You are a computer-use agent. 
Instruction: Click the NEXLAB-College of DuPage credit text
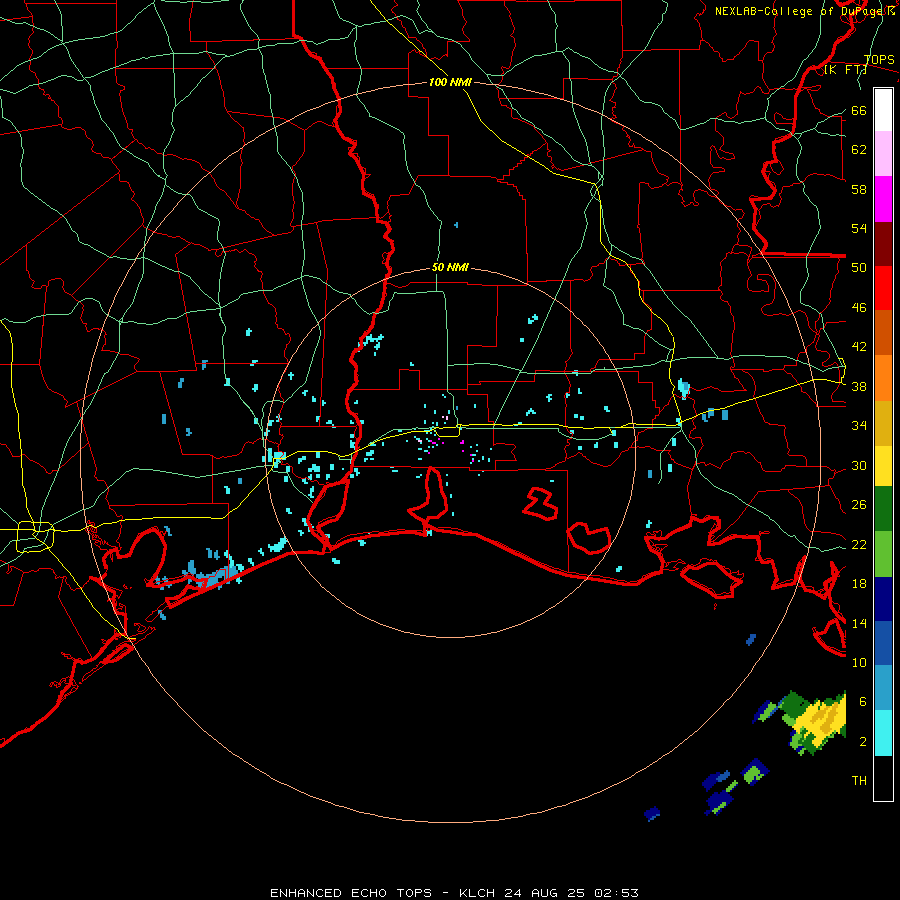[804, 11]
